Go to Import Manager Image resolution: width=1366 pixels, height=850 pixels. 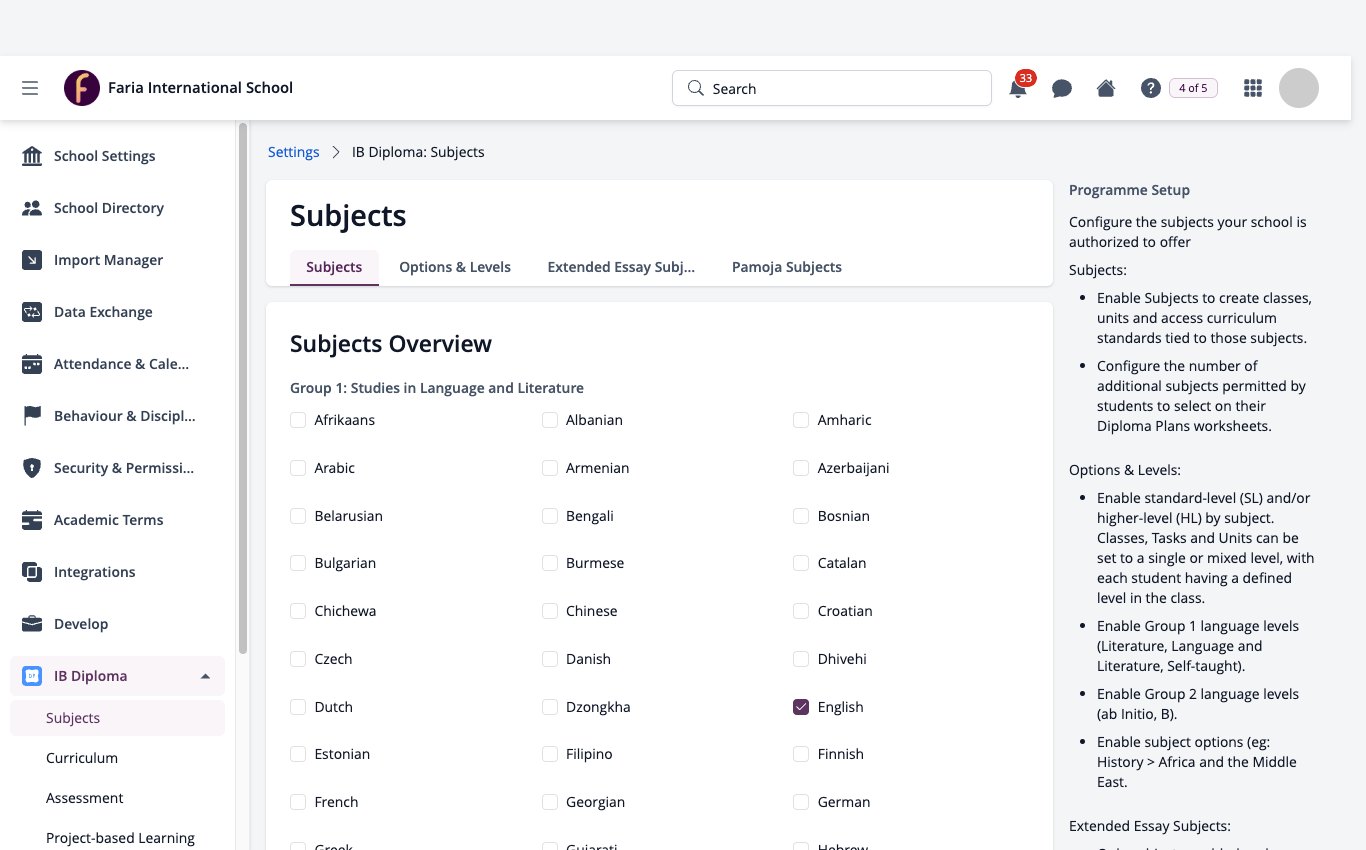point(118,260)
